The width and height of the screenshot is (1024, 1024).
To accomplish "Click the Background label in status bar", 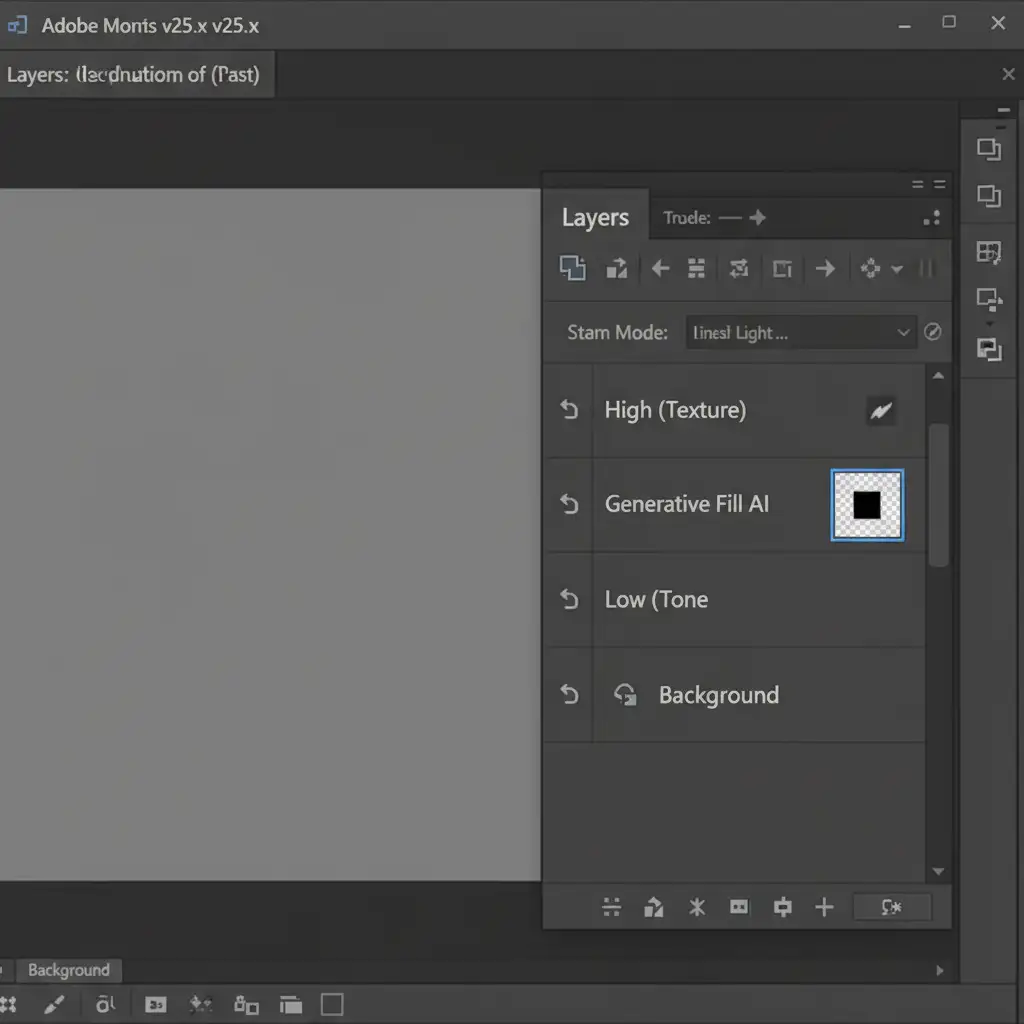I will coord(68,970).
